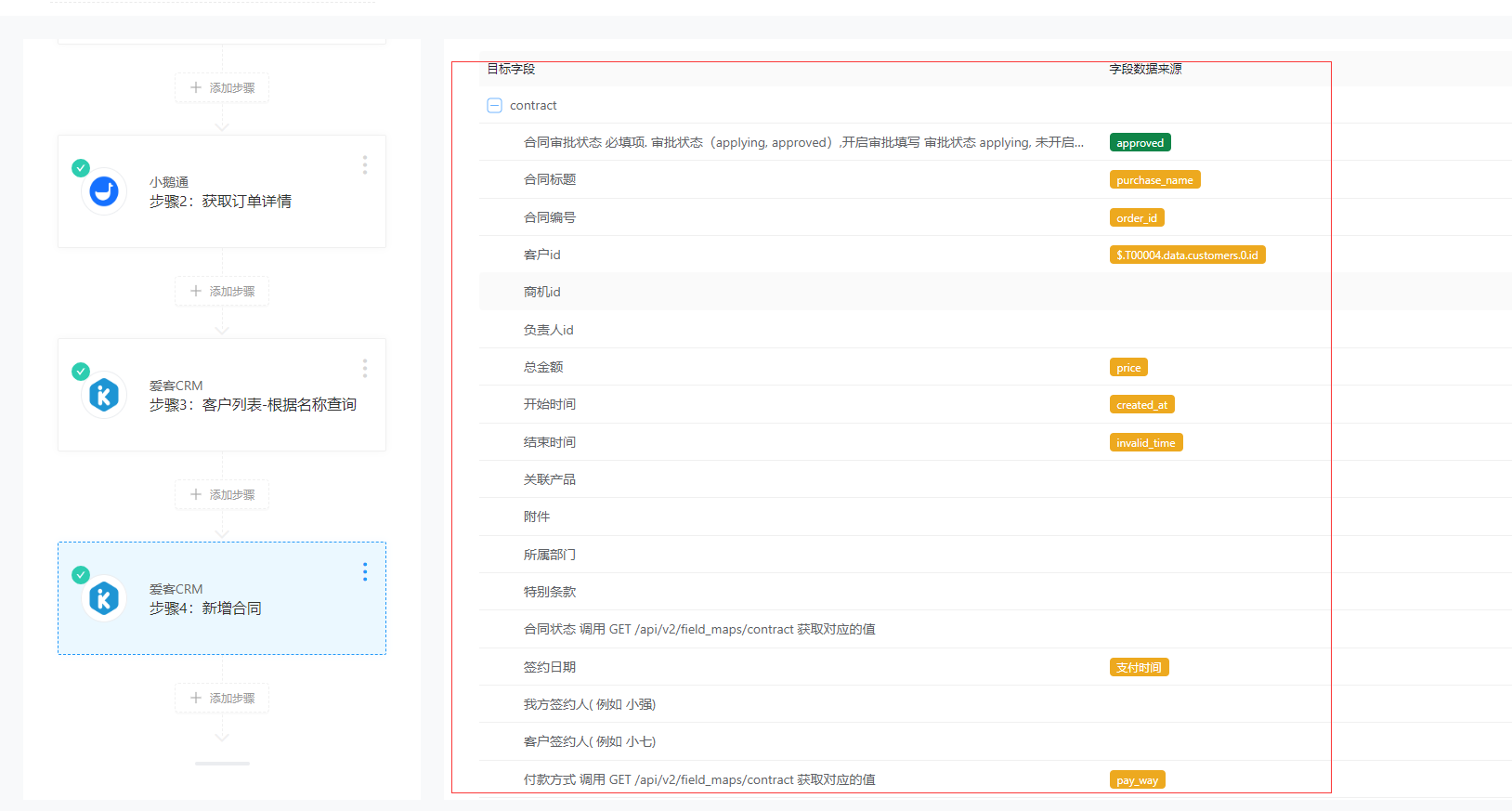Click the 小鹅通 app icon in step 2
This screenshot has height=811, width=1512.
pyautogui.click(x=104, y=191)
